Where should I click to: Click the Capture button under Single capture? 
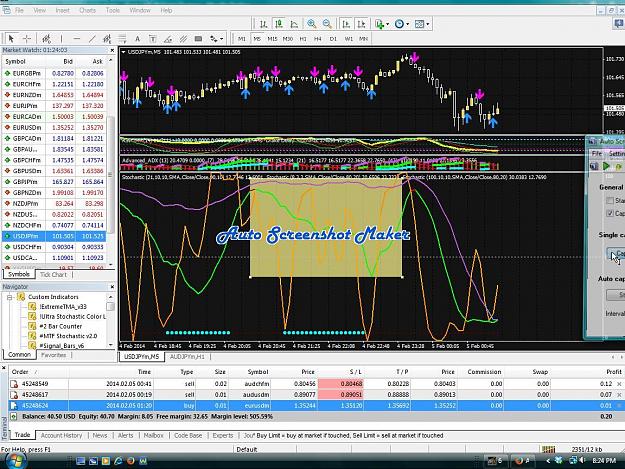coord(615,254)
